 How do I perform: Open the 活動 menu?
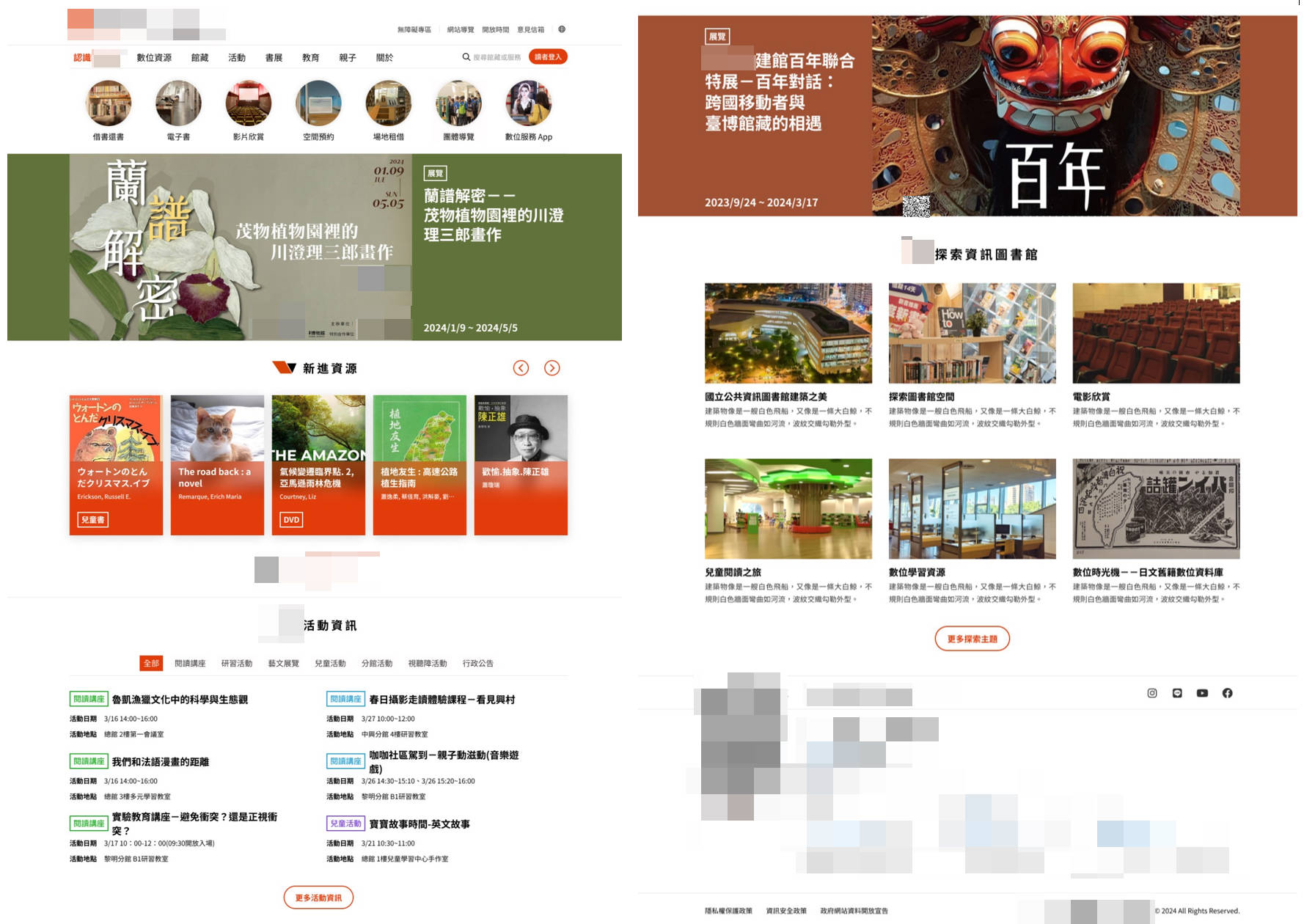click(237, 57)
